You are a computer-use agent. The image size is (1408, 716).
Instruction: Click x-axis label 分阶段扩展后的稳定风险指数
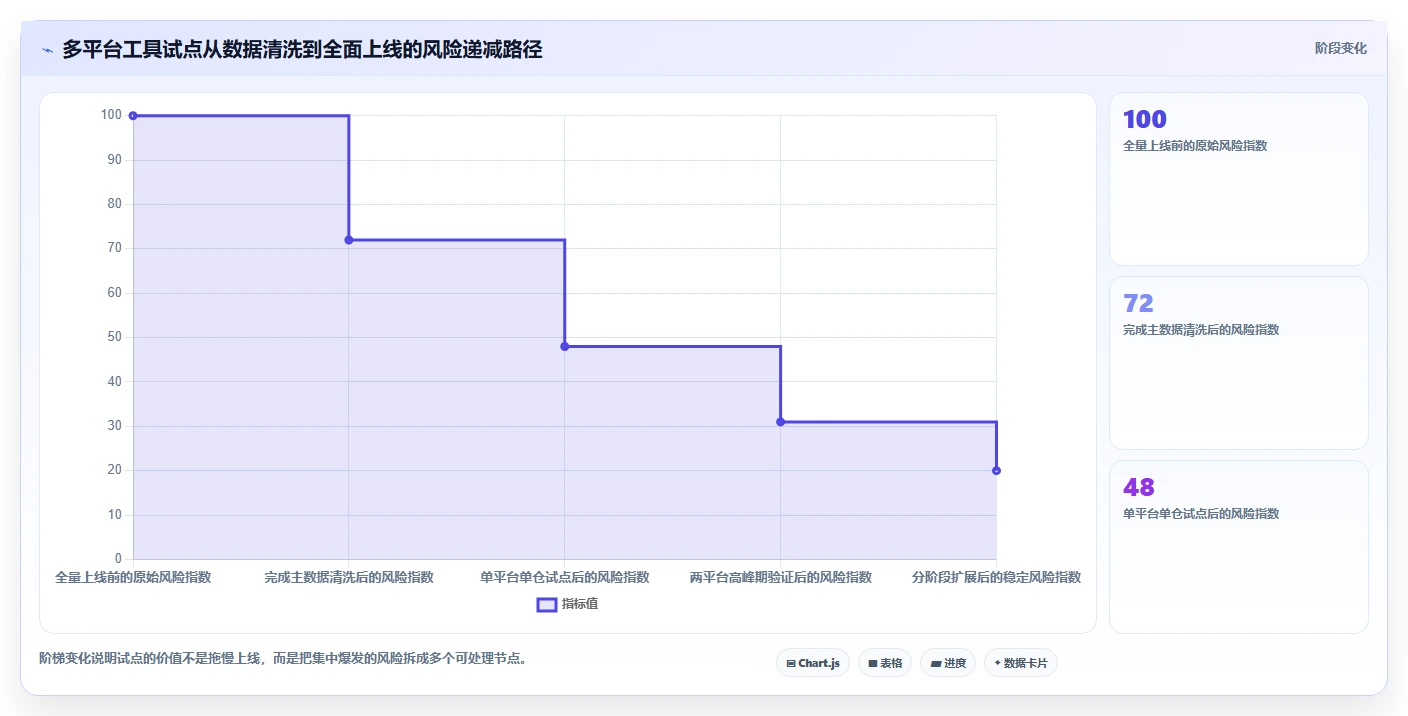pyautogui.click(x=996, y=577)
